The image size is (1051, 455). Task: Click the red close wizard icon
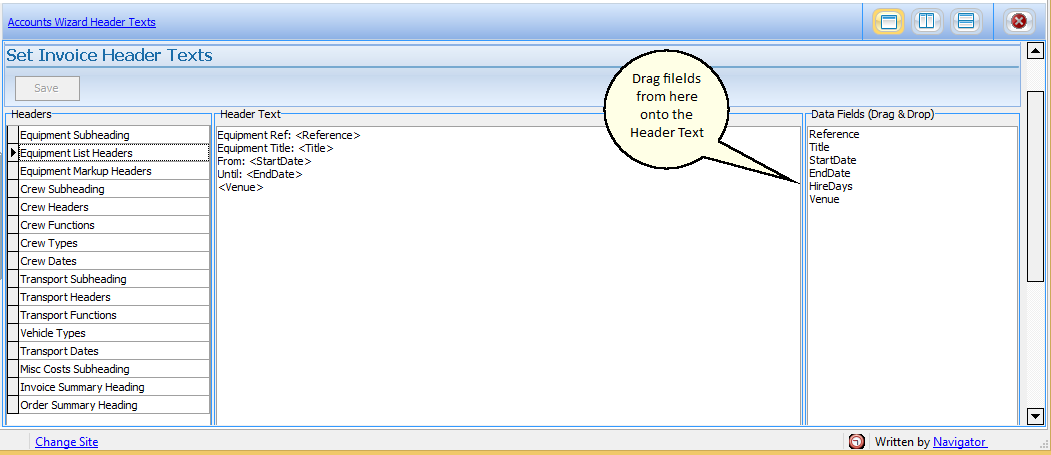(x=1018, y=21)
